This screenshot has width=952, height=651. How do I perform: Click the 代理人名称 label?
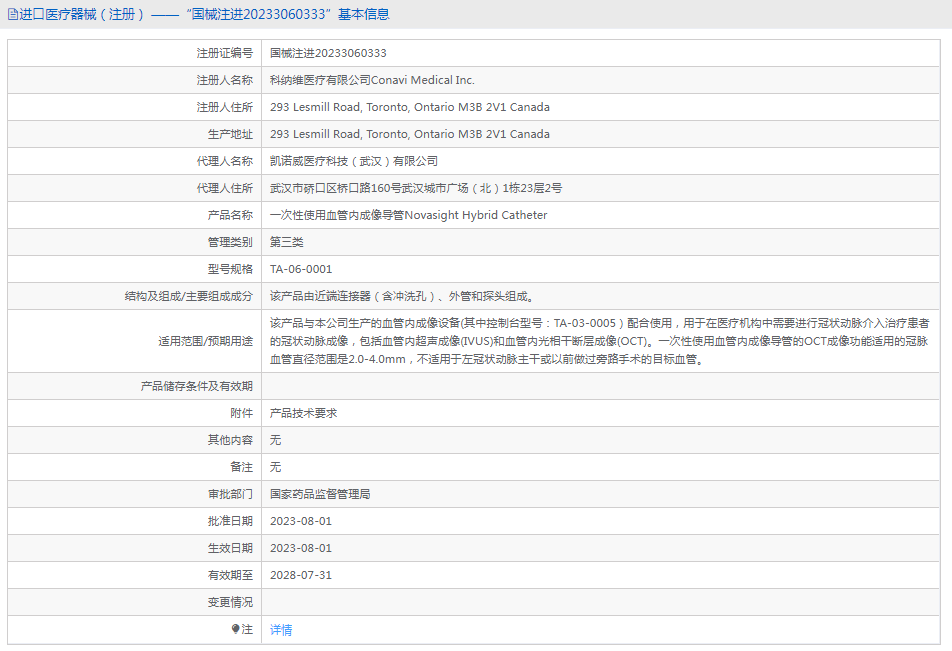tap(225, 161)
